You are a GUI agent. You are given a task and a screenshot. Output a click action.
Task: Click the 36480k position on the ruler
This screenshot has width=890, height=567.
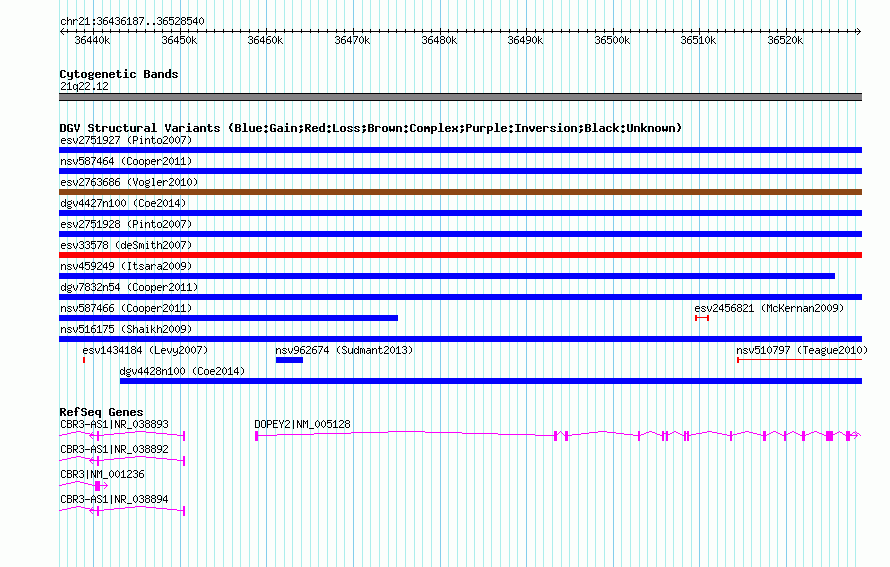[438, 40]
